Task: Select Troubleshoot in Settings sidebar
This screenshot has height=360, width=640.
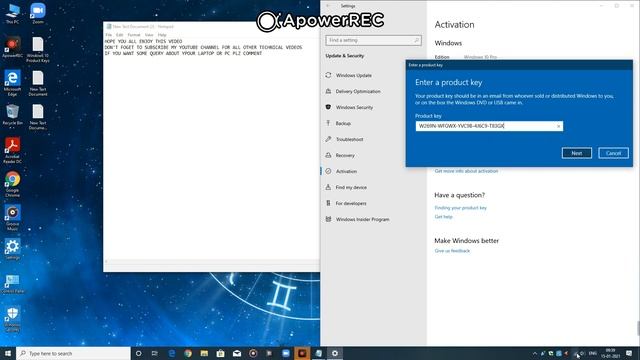Action: [x=349, y=139]
